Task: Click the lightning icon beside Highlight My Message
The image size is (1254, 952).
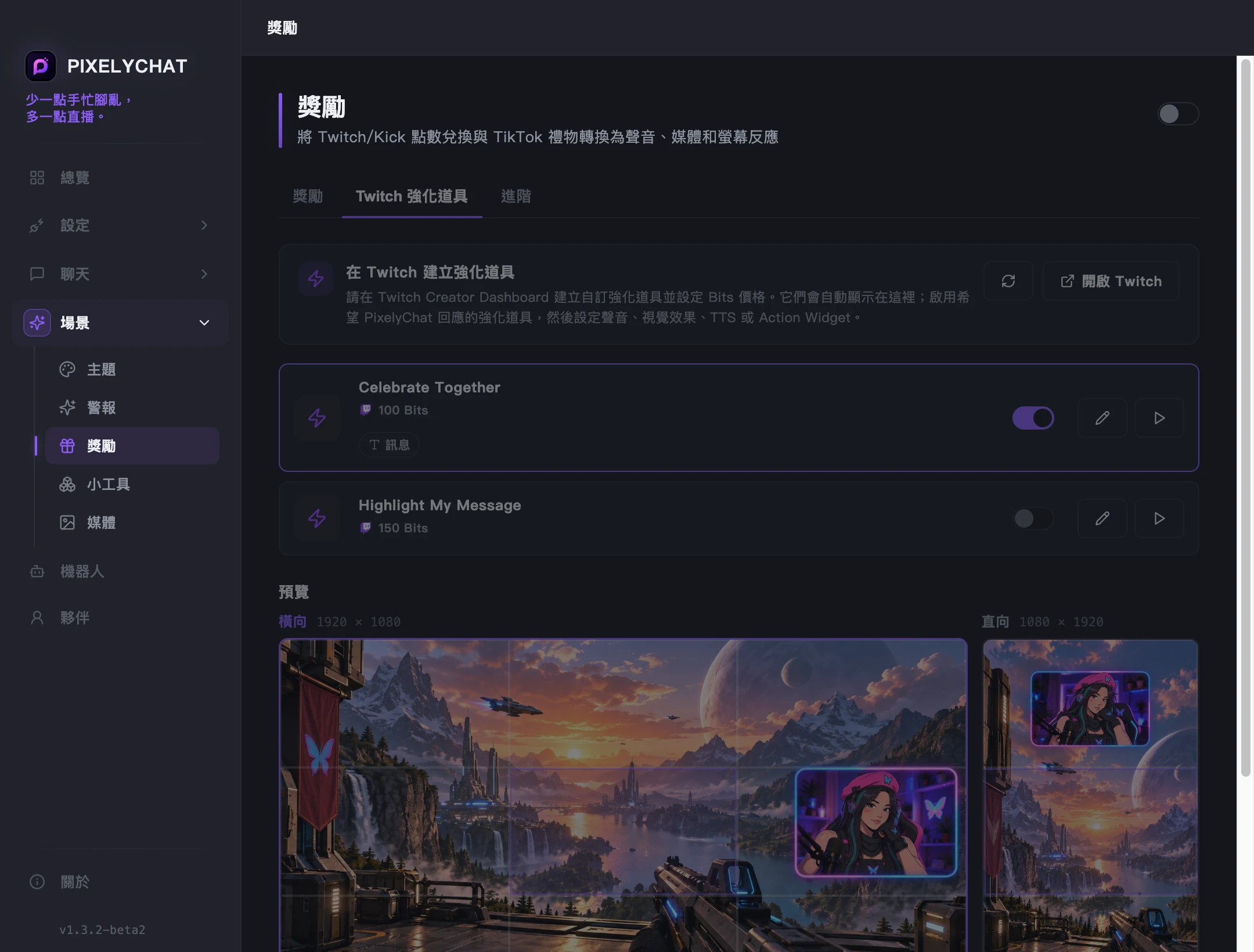Action: [317, 518]
